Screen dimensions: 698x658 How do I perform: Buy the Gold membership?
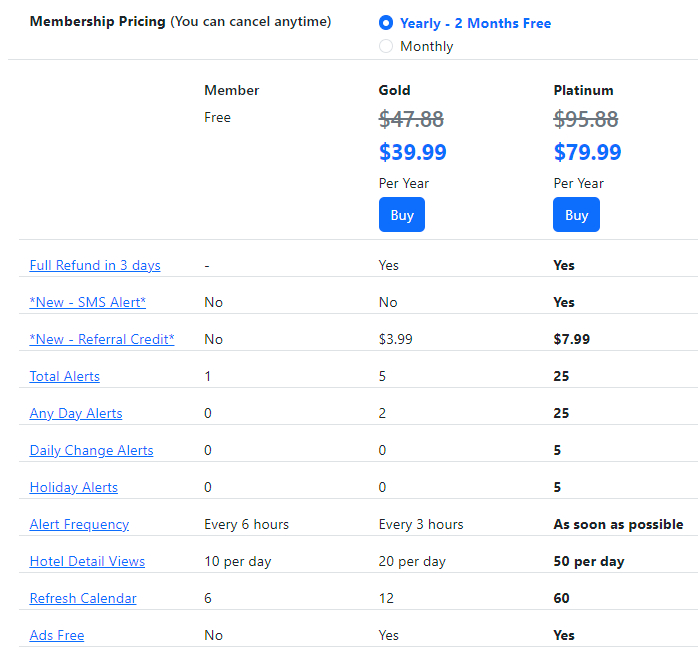point(402,215)
